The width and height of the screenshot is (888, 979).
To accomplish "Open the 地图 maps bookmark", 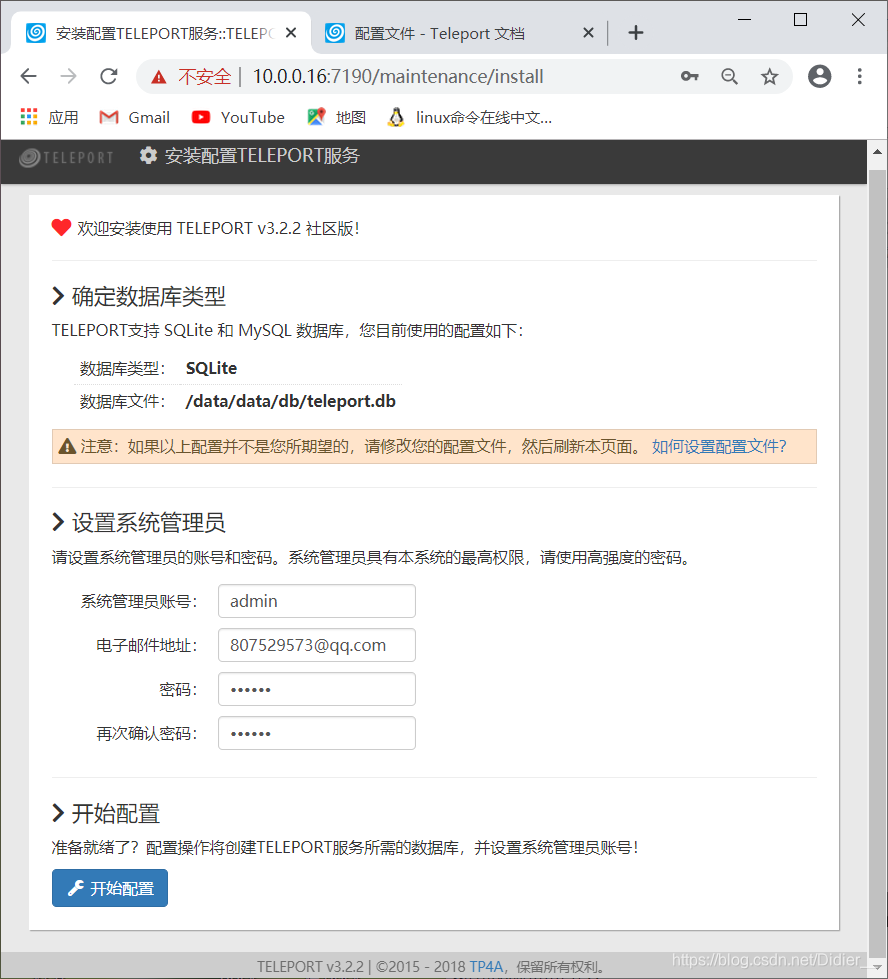I will click(x=336, y=117).
